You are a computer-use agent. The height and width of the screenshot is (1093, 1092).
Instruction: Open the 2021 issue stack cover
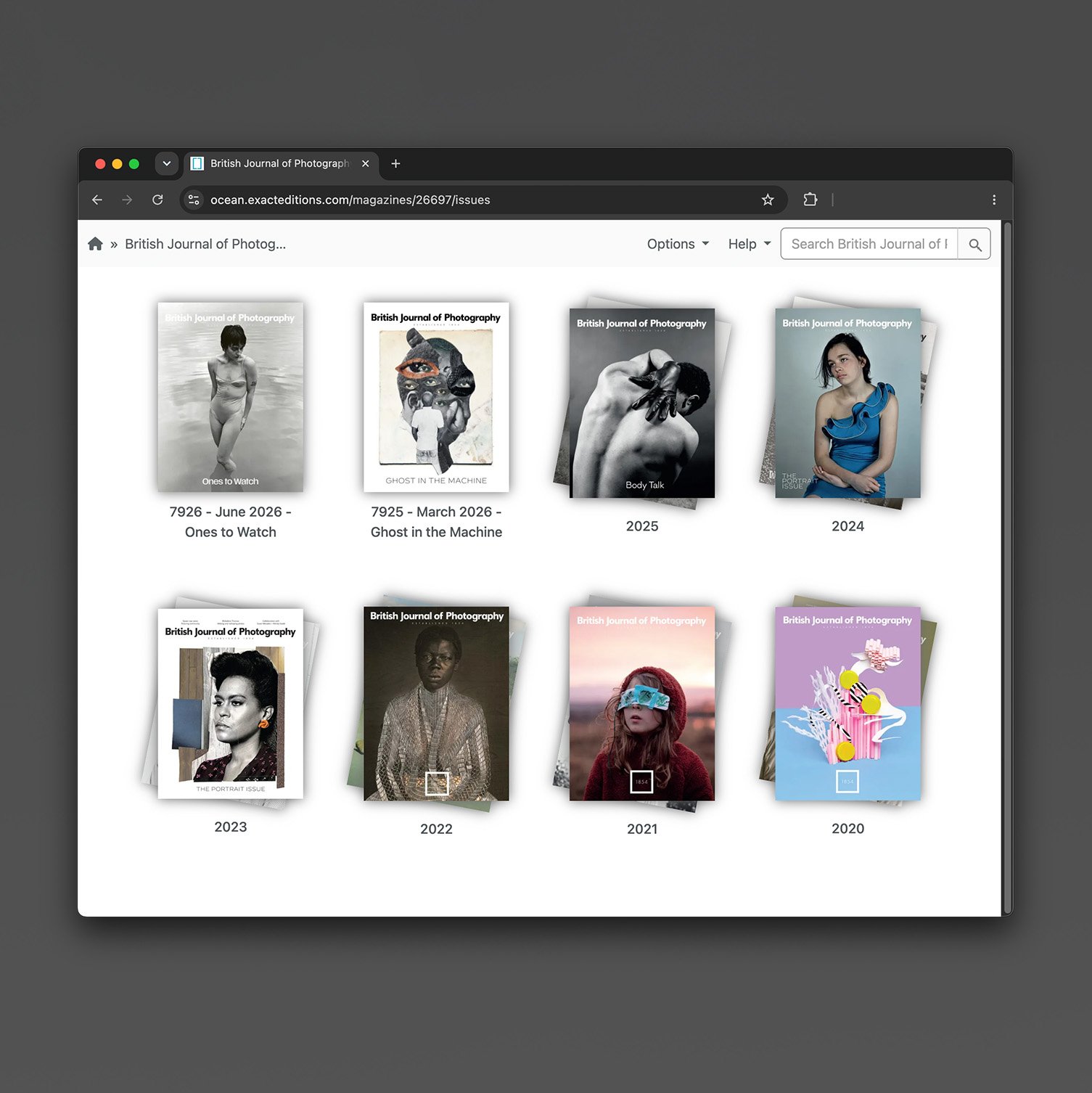pos(642,703)
